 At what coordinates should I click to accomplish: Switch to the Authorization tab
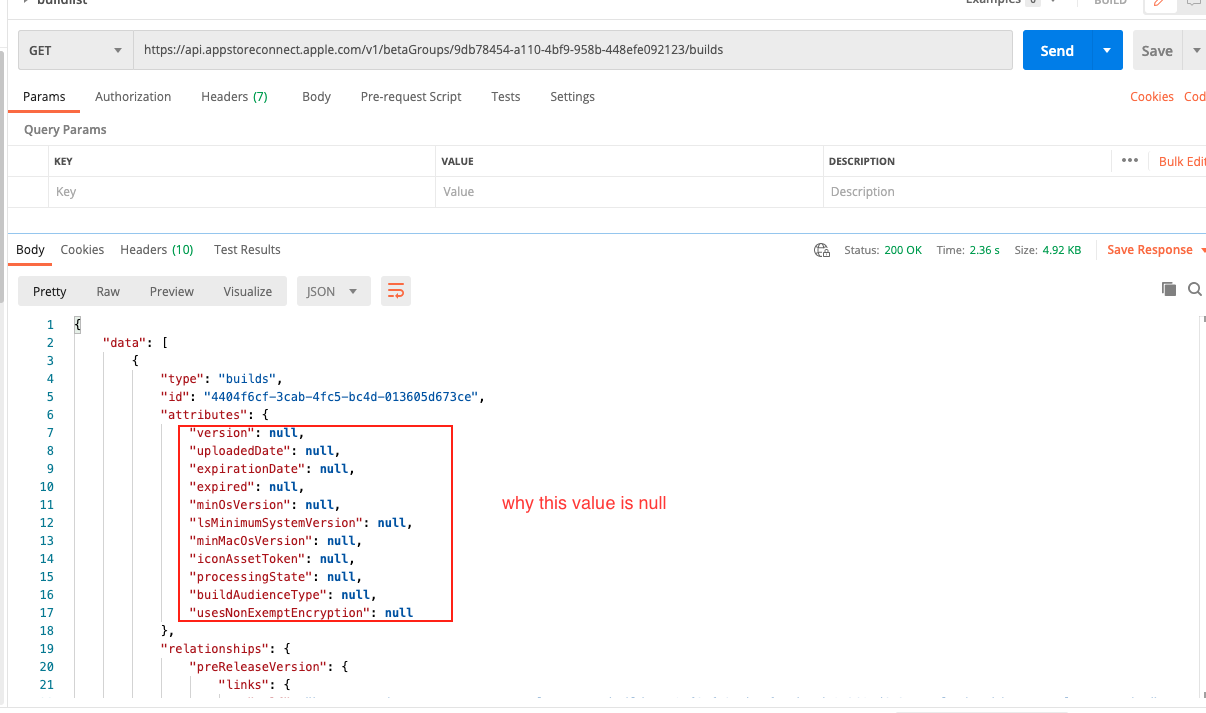click(x=133, y=97)
